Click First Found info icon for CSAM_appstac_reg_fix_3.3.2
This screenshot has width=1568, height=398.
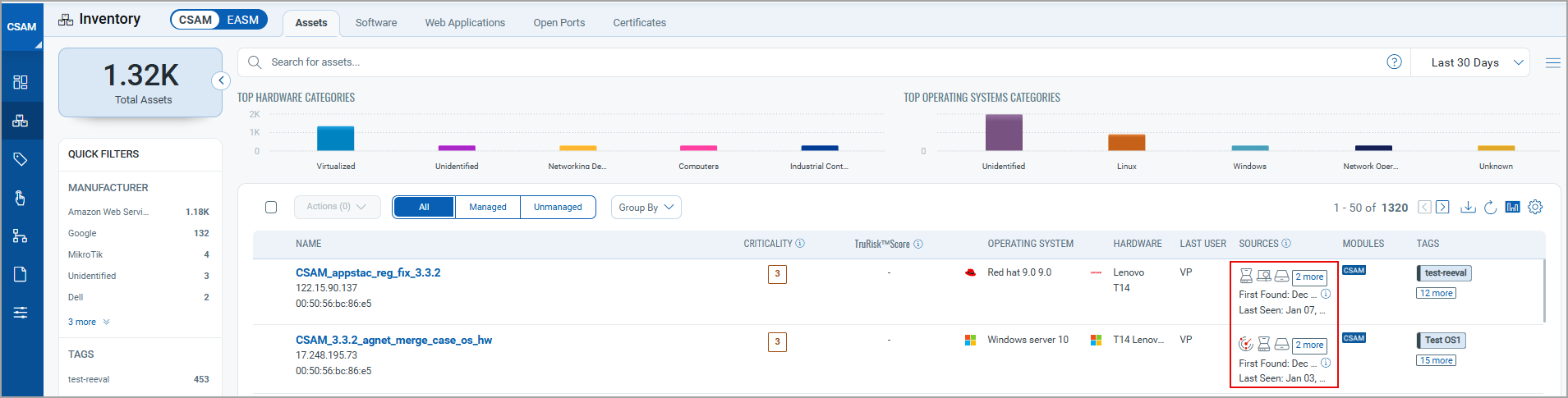click(x=1326, y=294)
